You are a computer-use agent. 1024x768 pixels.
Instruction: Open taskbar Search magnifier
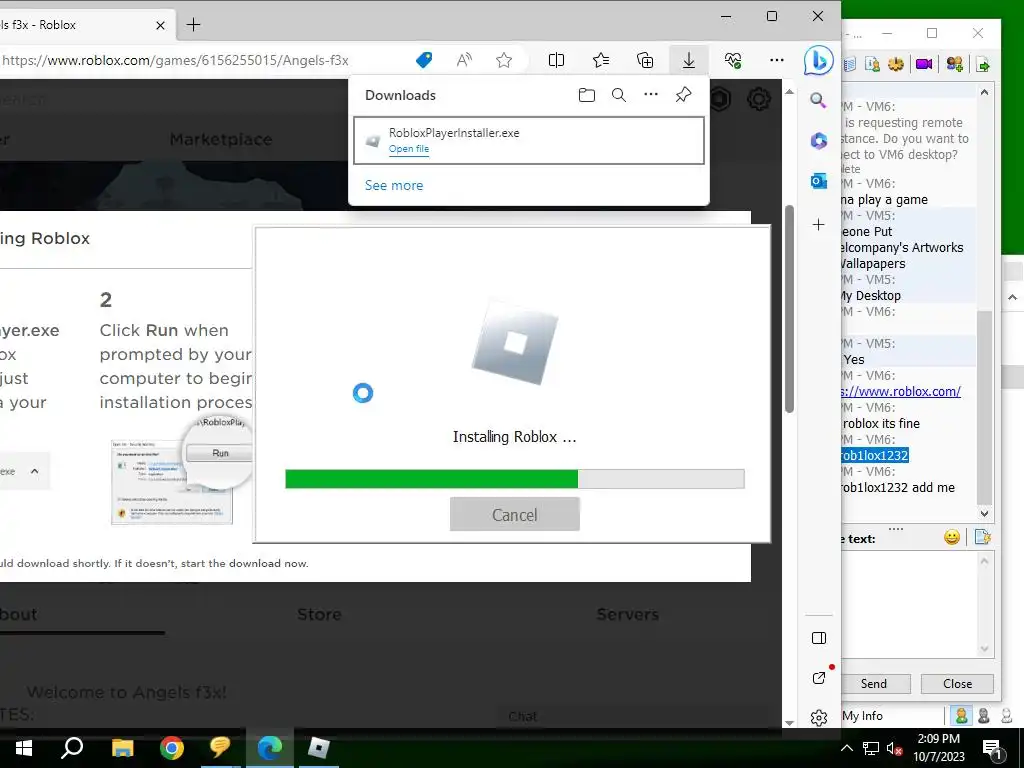click(x=72, y=748)
